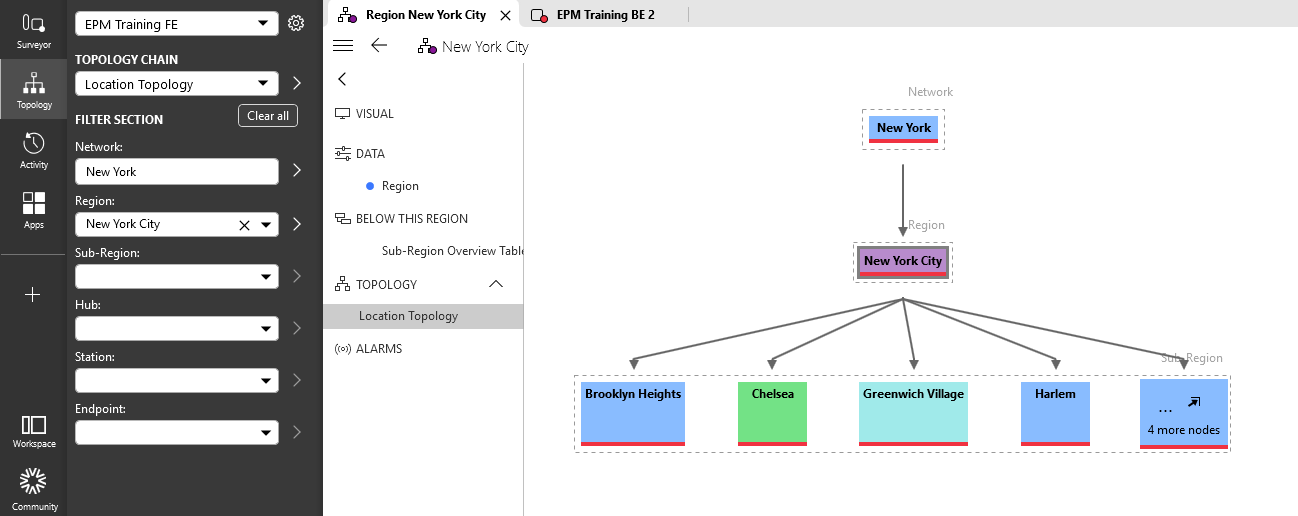Image resolution: width=1298 pixels, height=516 pixels.
Task: Open the Topology module in sidebar
Action: [33, 89]
